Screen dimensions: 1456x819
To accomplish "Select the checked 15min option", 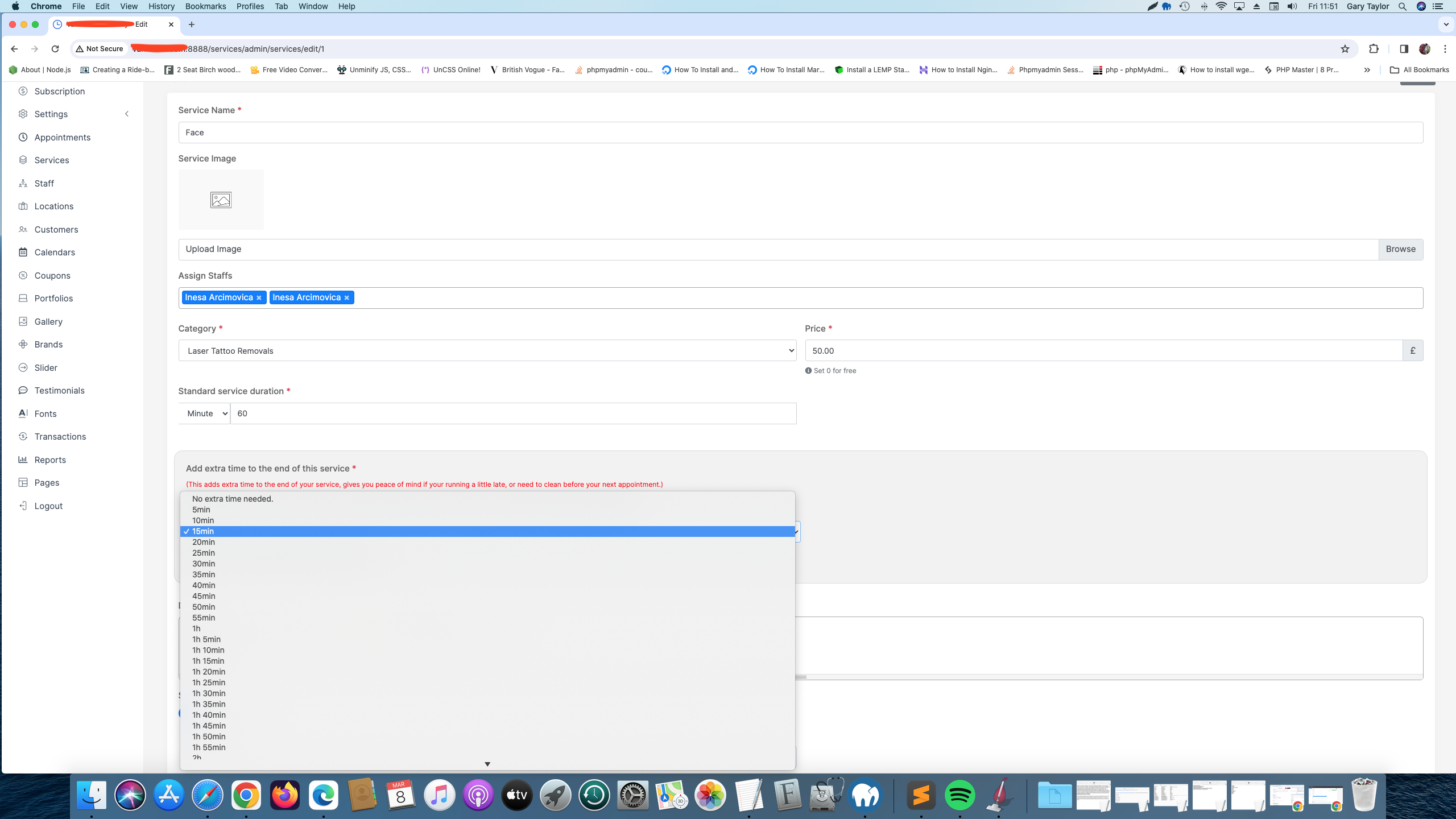I will 487,531.
